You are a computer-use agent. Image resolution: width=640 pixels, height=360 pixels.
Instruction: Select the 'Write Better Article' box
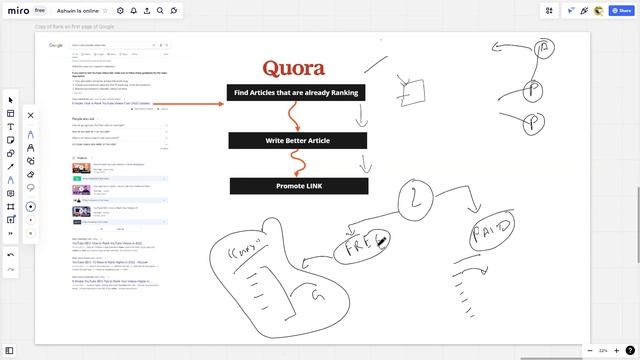pyautogui.click(x=298, y=140)
